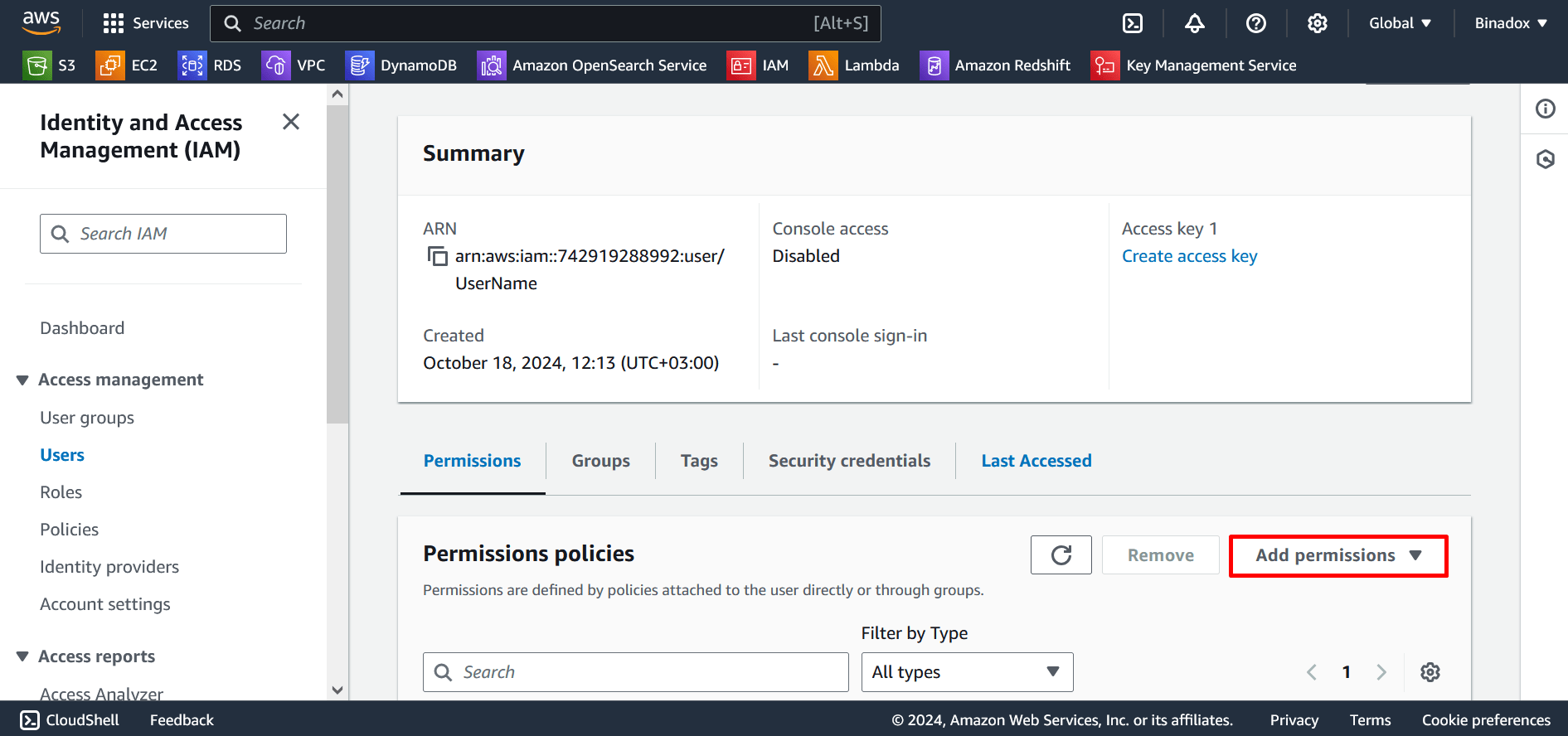
Task: Click the sidebar scrollbar down arrow
Action: [337, 690]
